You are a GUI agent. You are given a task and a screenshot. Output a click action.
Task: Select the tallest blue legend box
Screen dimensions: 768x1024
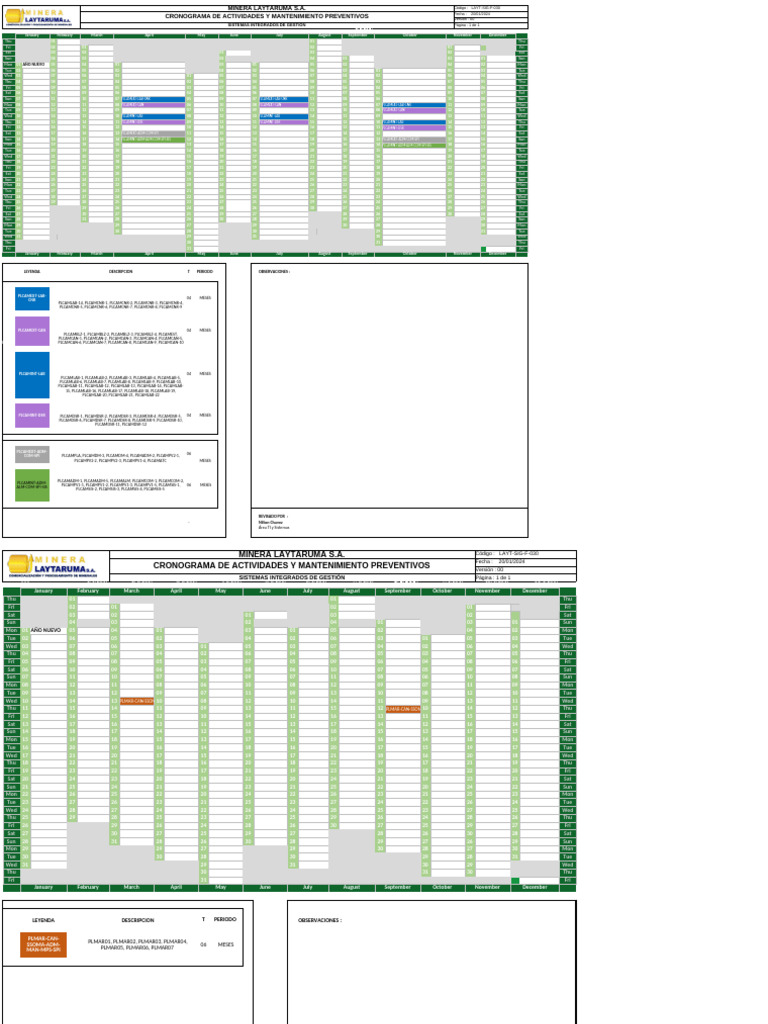(x=32, y=375)
